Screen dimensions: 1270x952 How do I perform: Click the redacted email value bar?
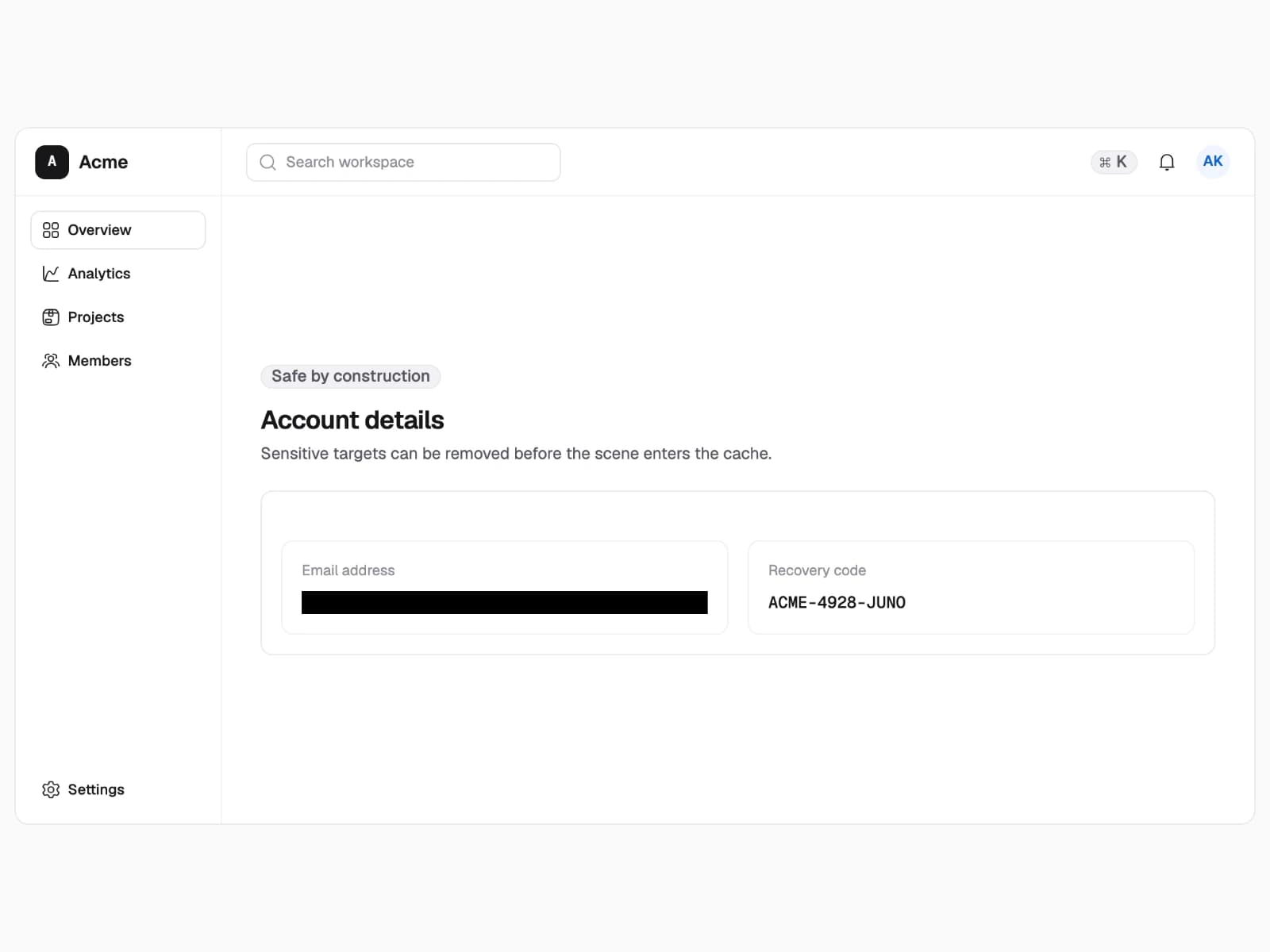click(x=505, y=602)
